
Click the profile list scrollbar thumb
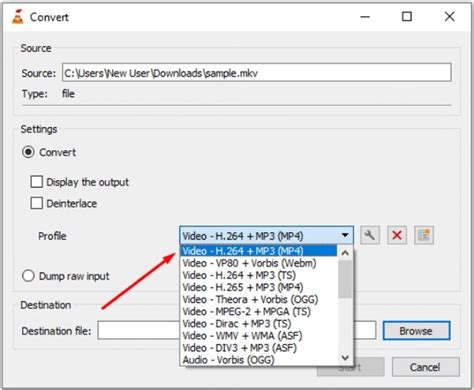pos(345,279)
